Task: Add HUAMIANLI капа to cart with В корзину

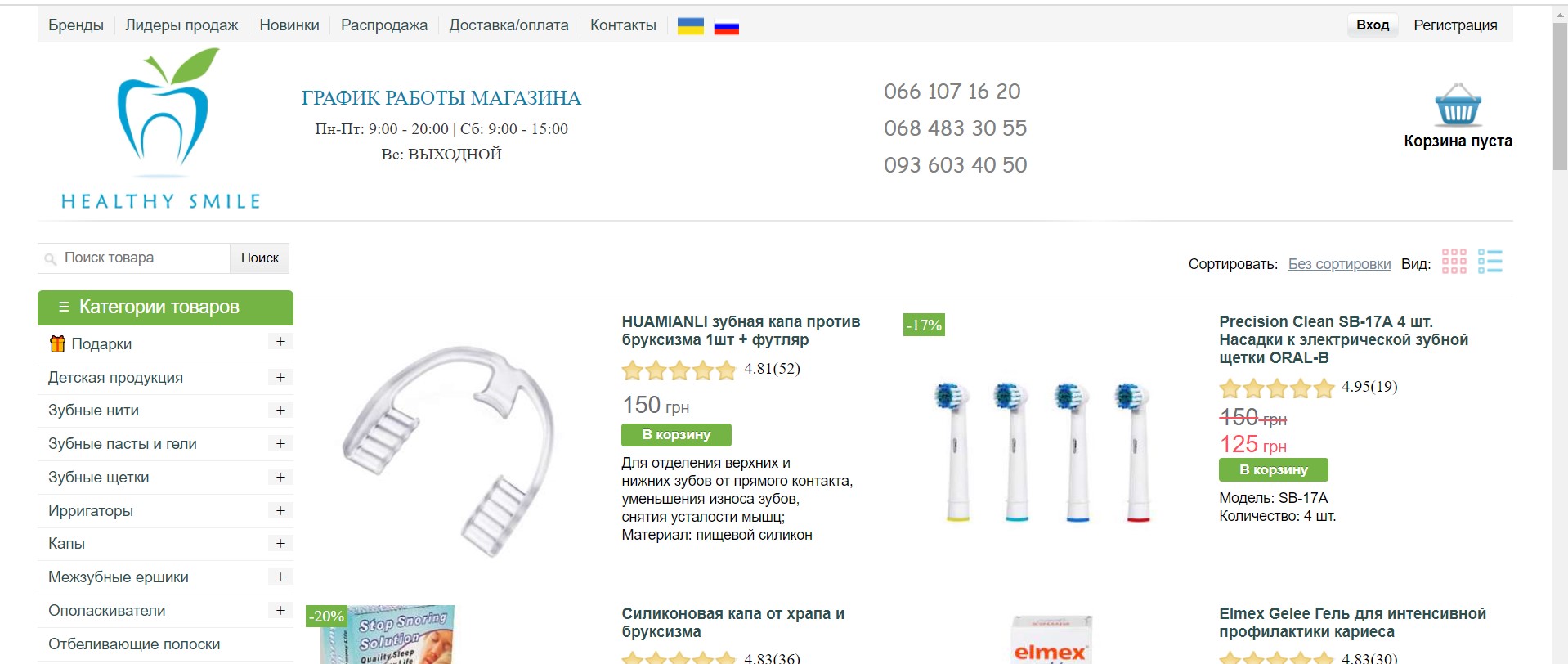Action: coord(676,435)
